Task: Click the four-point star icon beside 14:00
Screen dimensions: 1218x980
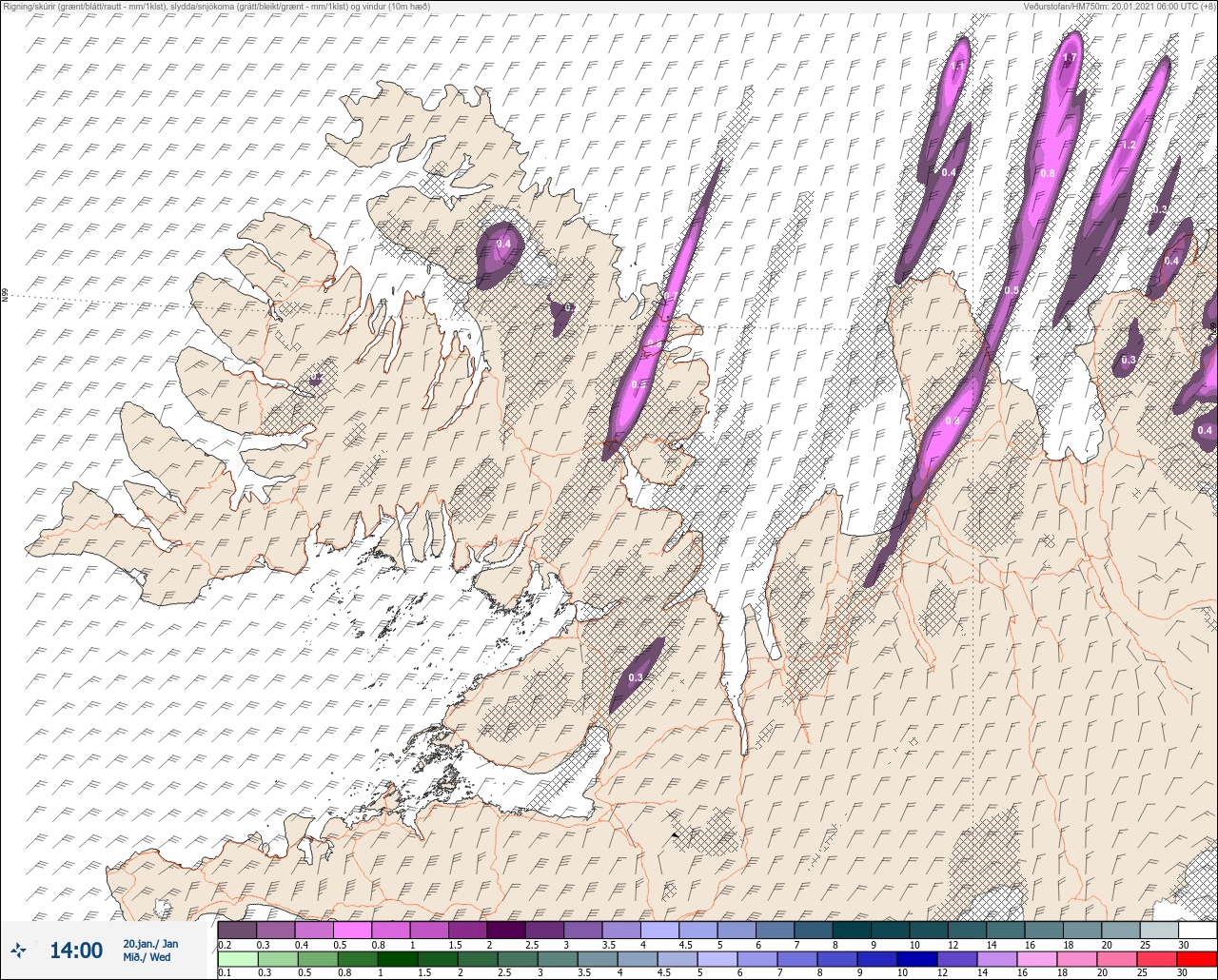Action: pos(19,950)
